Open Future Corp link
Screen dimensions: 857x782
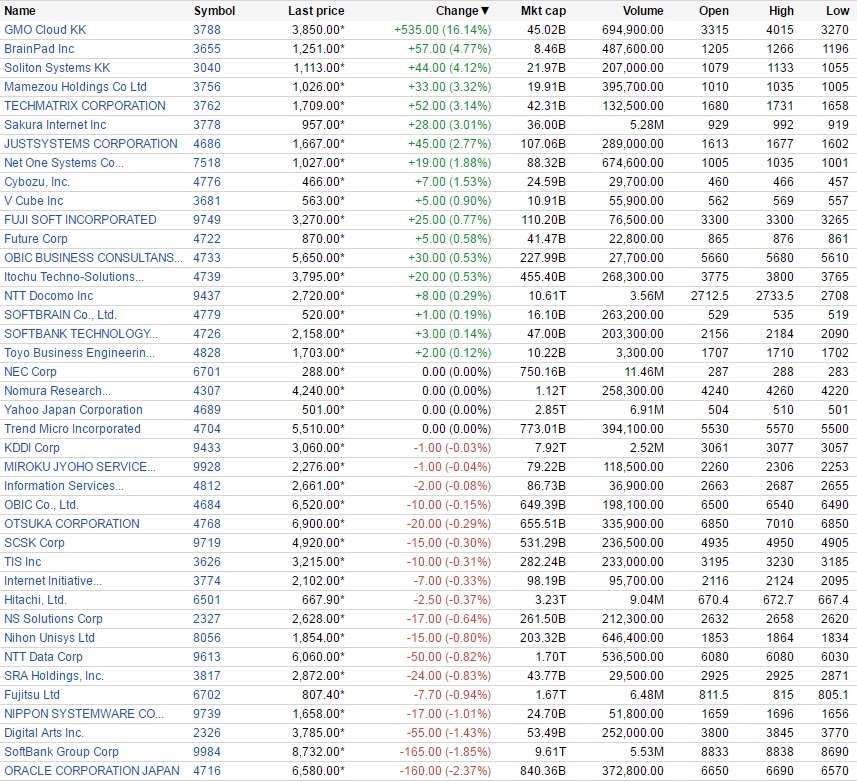point(36,239)
